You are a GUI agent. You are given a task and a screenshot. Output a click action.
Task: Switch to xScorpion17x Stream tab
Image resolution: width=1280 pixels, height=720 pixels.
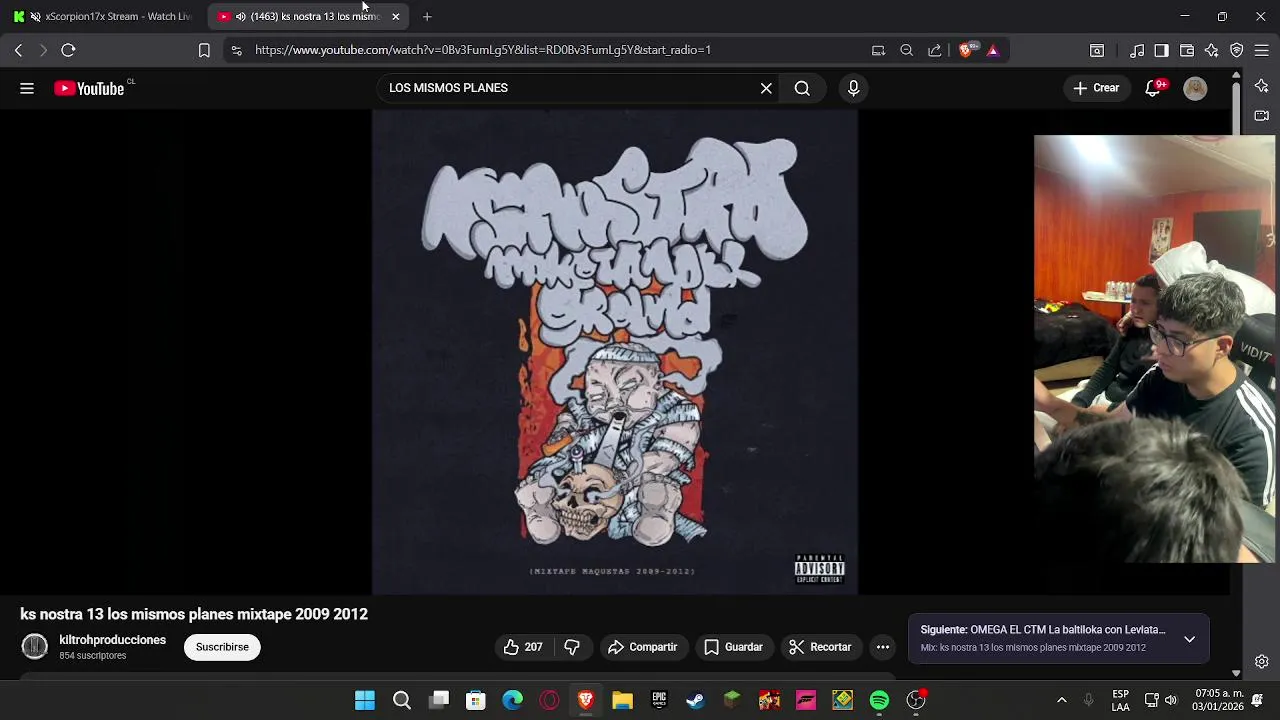pyautogui.click(x=104, y=17)
